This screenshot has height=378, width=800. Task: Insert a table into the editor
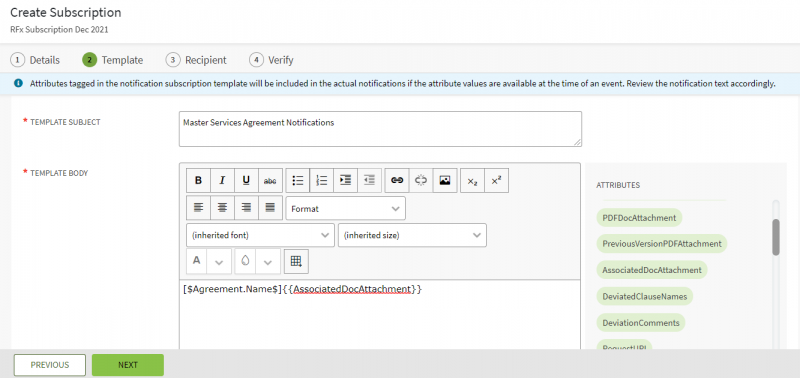point(296,261)
